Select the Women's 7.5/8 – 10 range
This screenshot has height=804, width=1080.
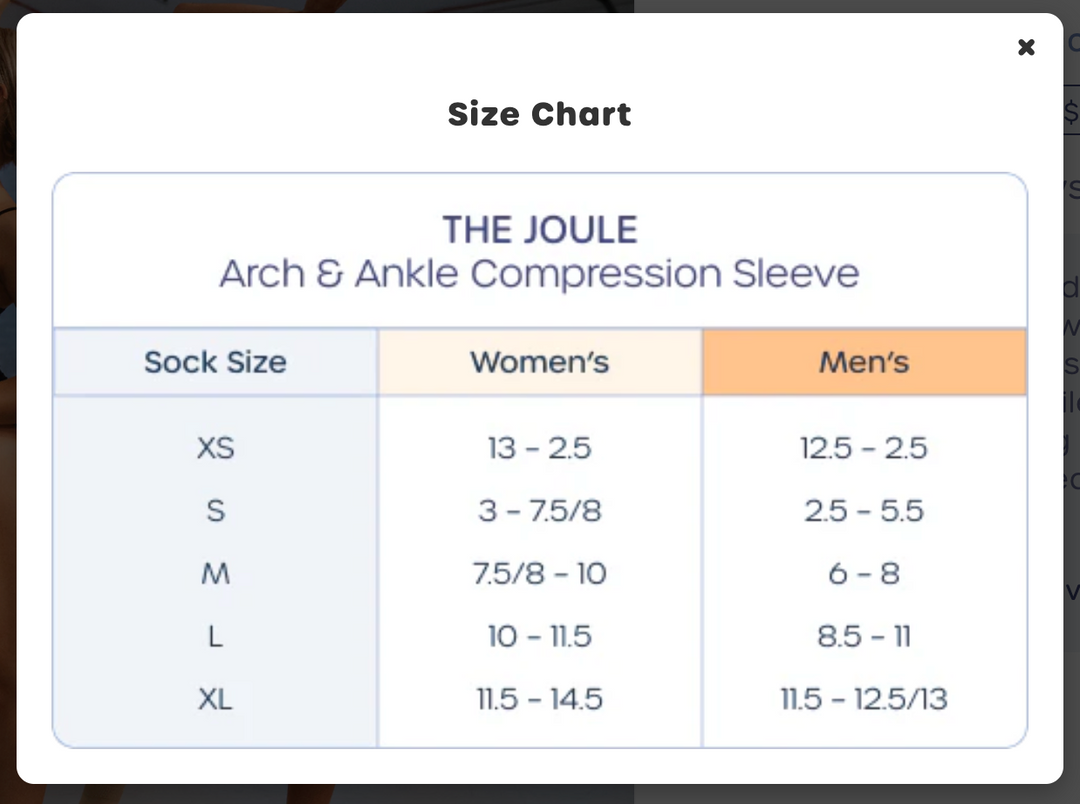click(540, 574)
